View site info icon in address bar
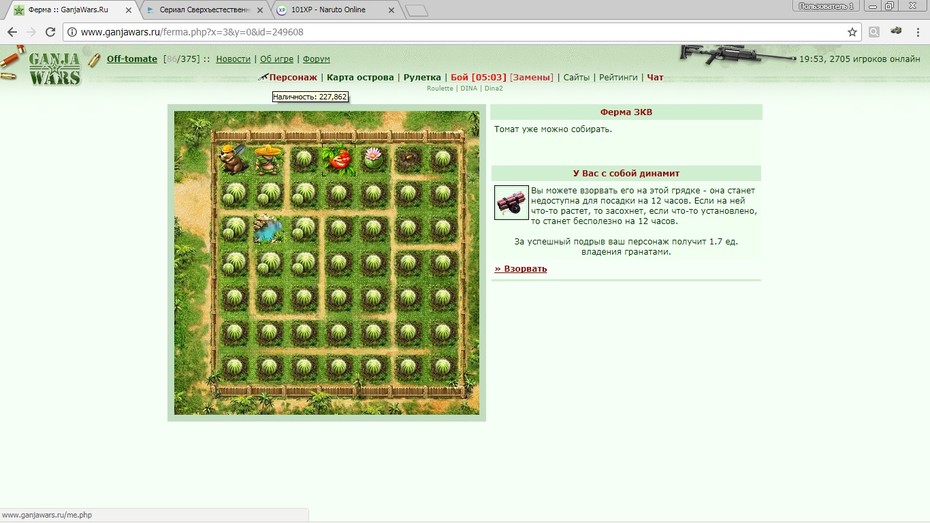This screenshot has width=930, height=523. click(72, 32)
